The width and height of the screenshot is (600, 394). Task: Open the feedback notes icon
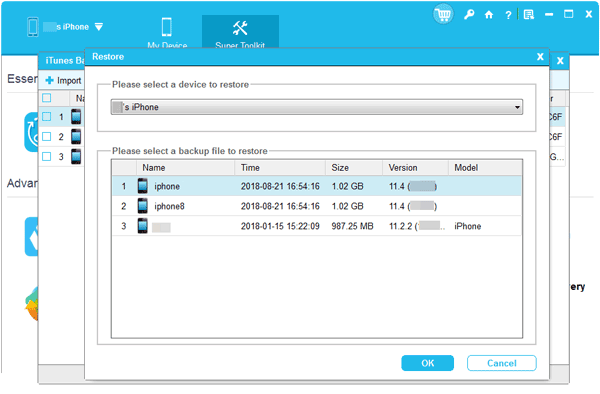point(529,15)
